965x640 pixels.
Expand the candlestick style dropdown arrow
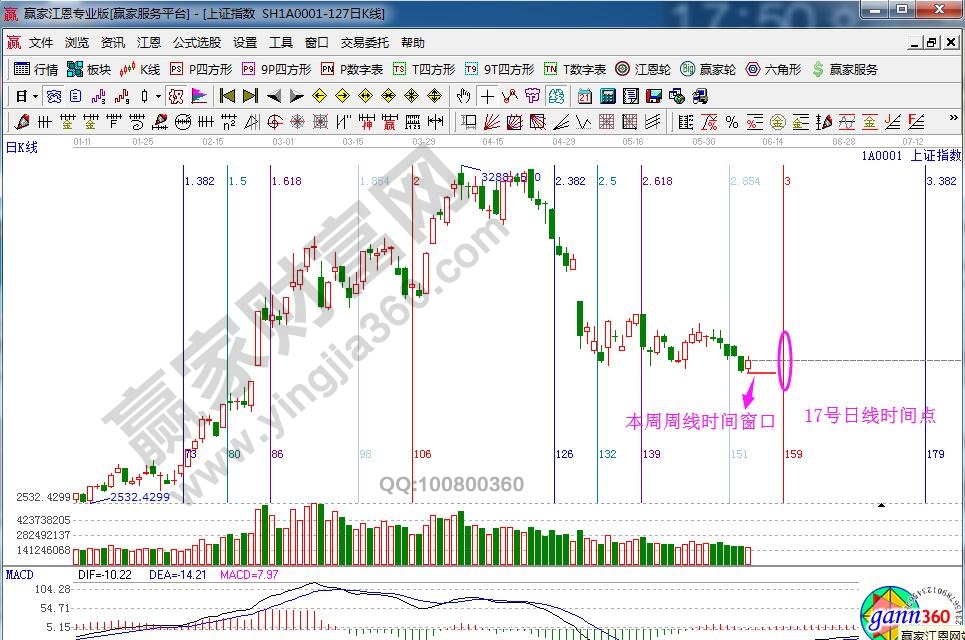tap(159, 96)
